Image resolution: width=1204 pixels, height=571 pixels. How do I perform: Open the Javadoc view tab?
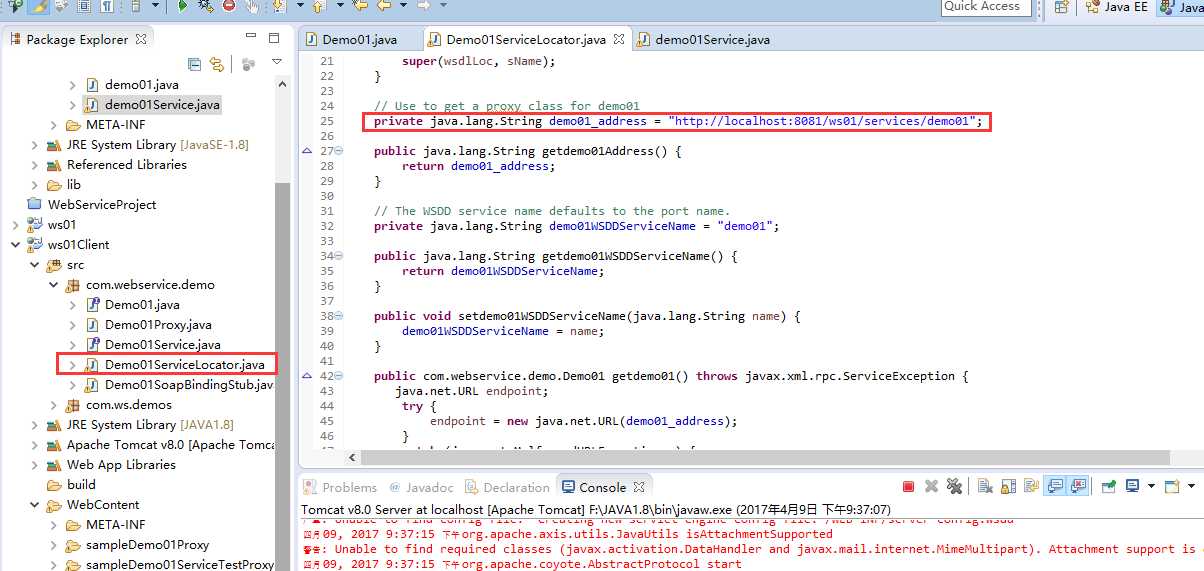(421, 487)
